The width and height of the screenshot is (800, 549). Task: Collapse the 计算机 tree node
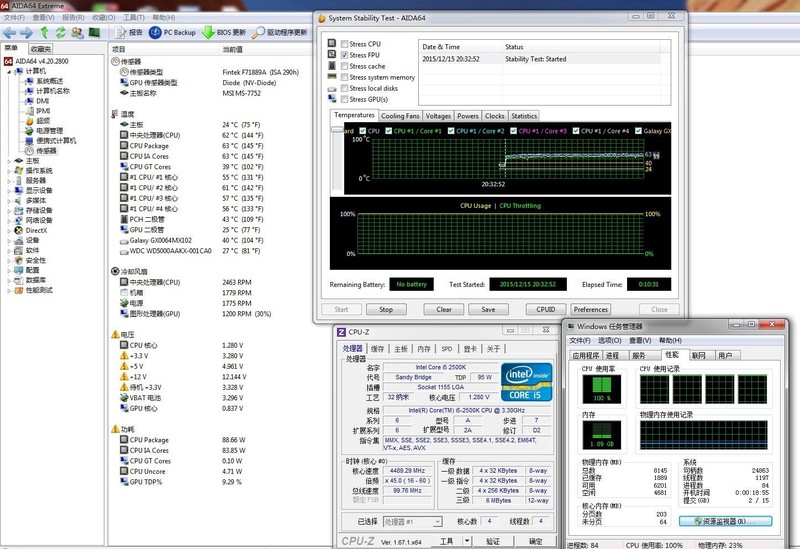pyautogui.click(x=9, y=72)
